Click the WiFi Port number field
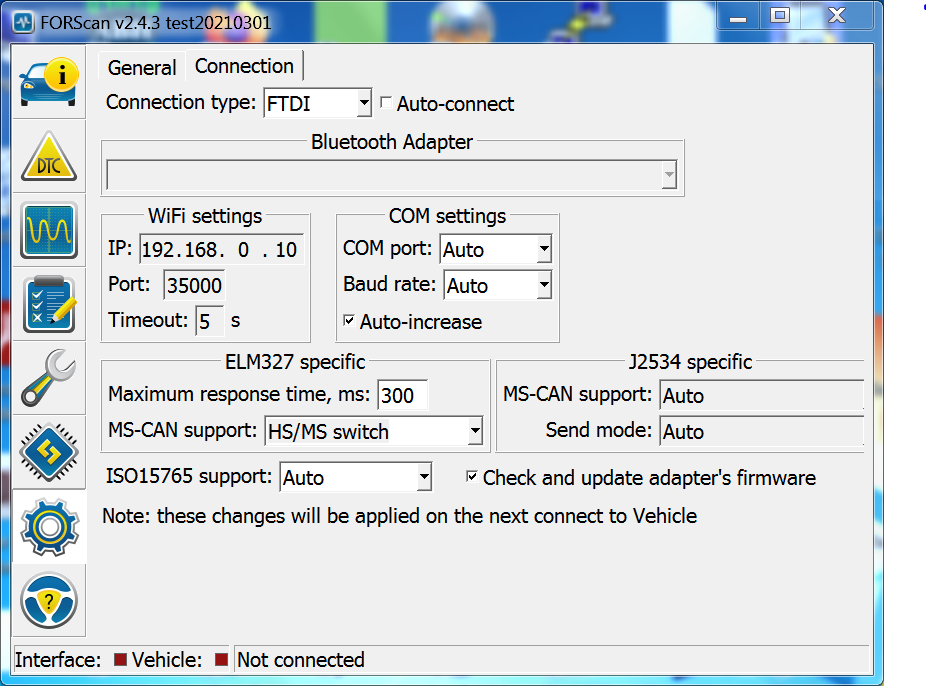 pyautogui.click(x=194, y=285)
